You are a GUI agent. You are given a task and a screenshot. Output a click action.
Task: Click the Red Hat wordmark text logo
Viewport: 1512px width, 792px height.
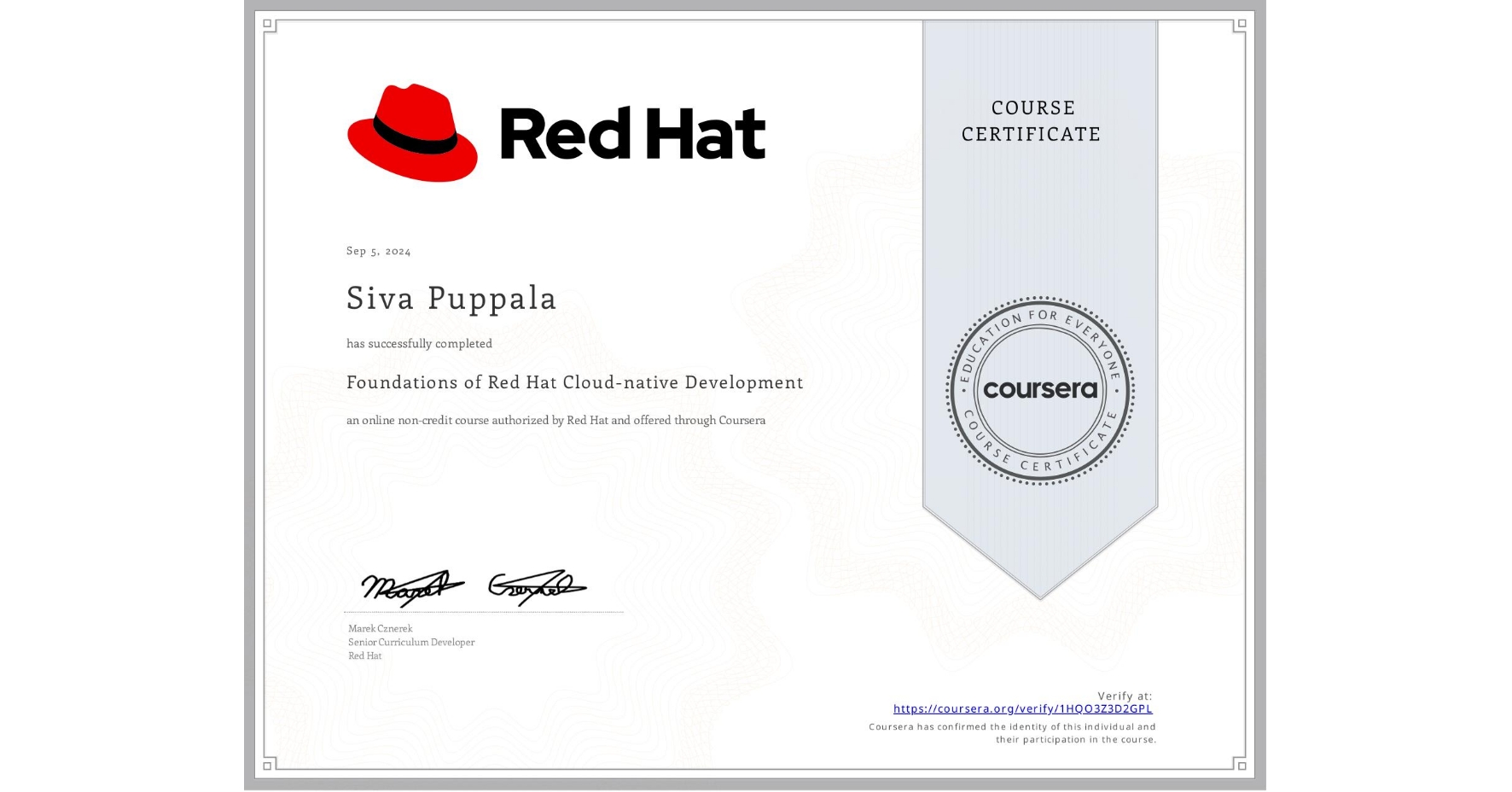coord(631,132)
